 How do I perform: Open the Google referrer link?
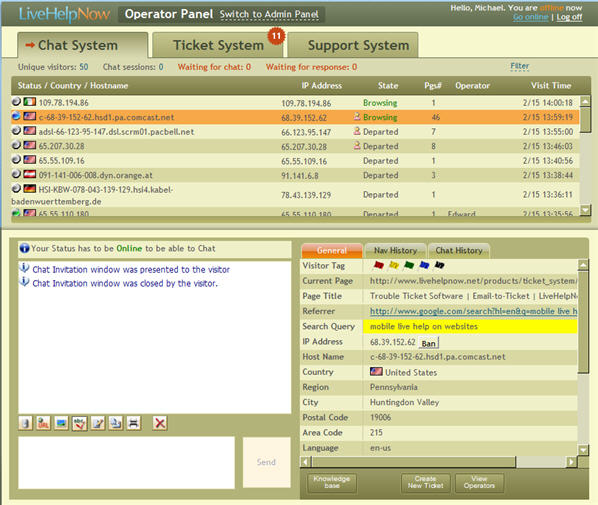pos(473,311)
